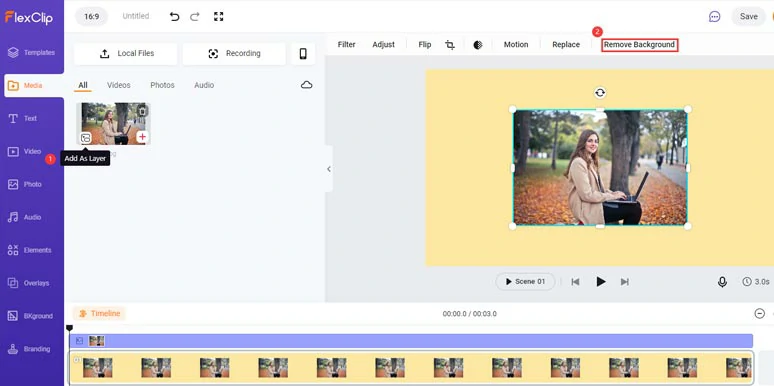Switch to the Audio media tab

pyautogui.click(x=204, y=85)
